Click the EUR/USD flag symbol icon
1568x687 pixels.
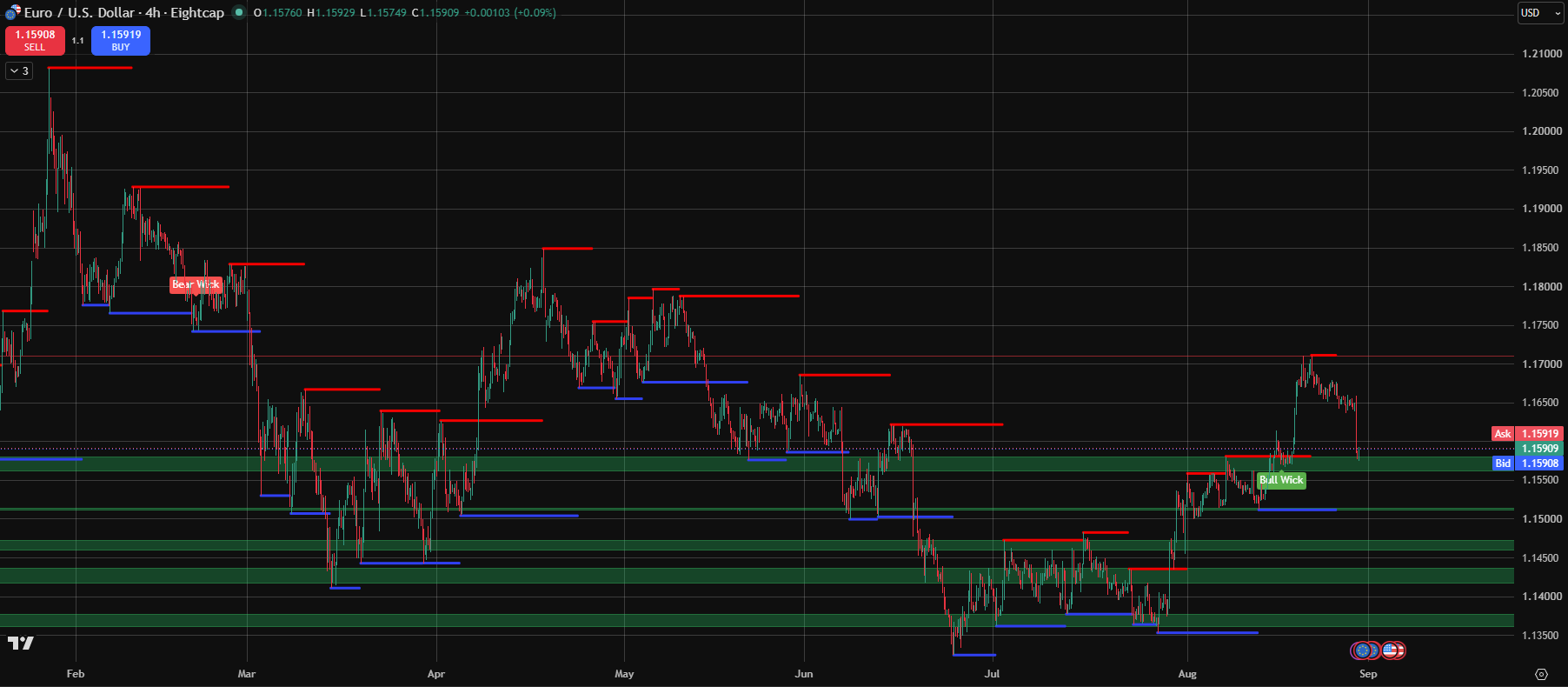[12, 12]
